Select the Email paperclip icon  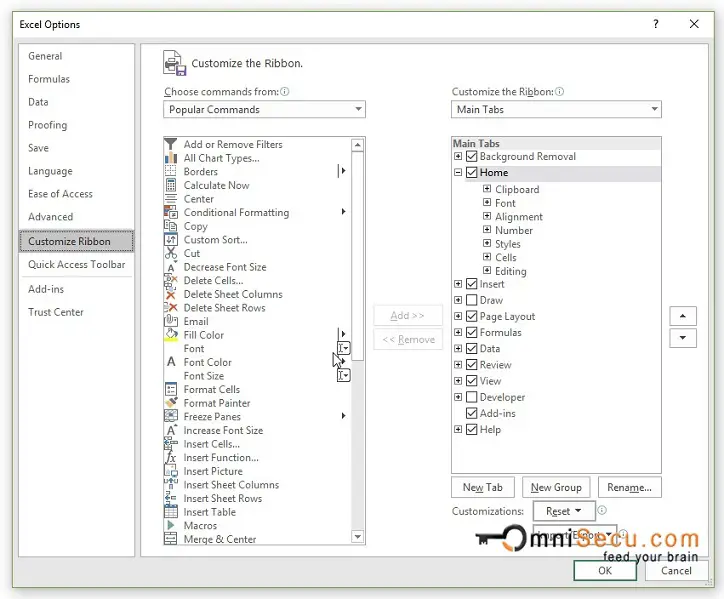[171, 321]
